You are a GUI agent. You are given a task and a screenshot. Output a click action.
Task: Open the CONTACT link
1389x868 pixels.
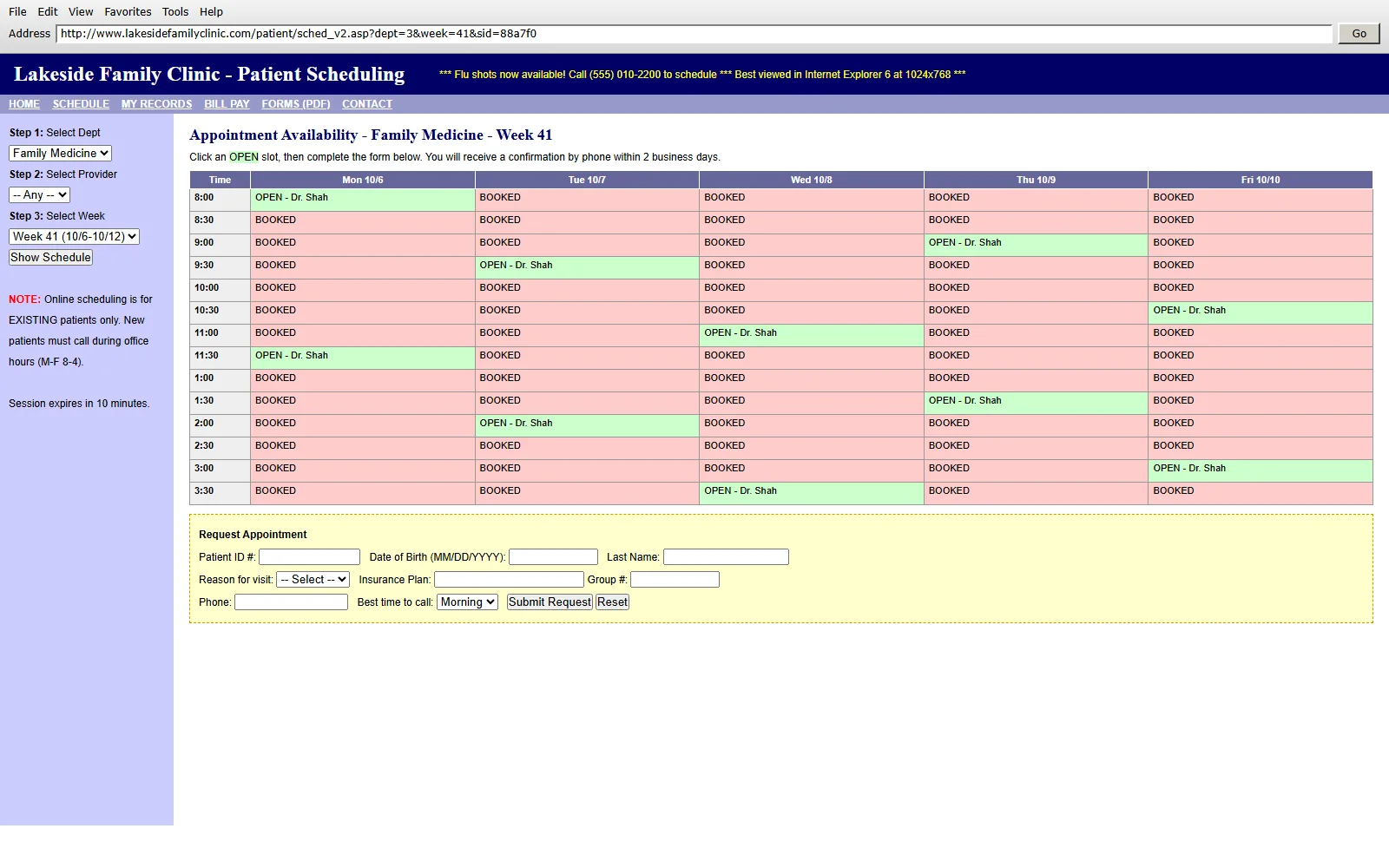(367, 104)
